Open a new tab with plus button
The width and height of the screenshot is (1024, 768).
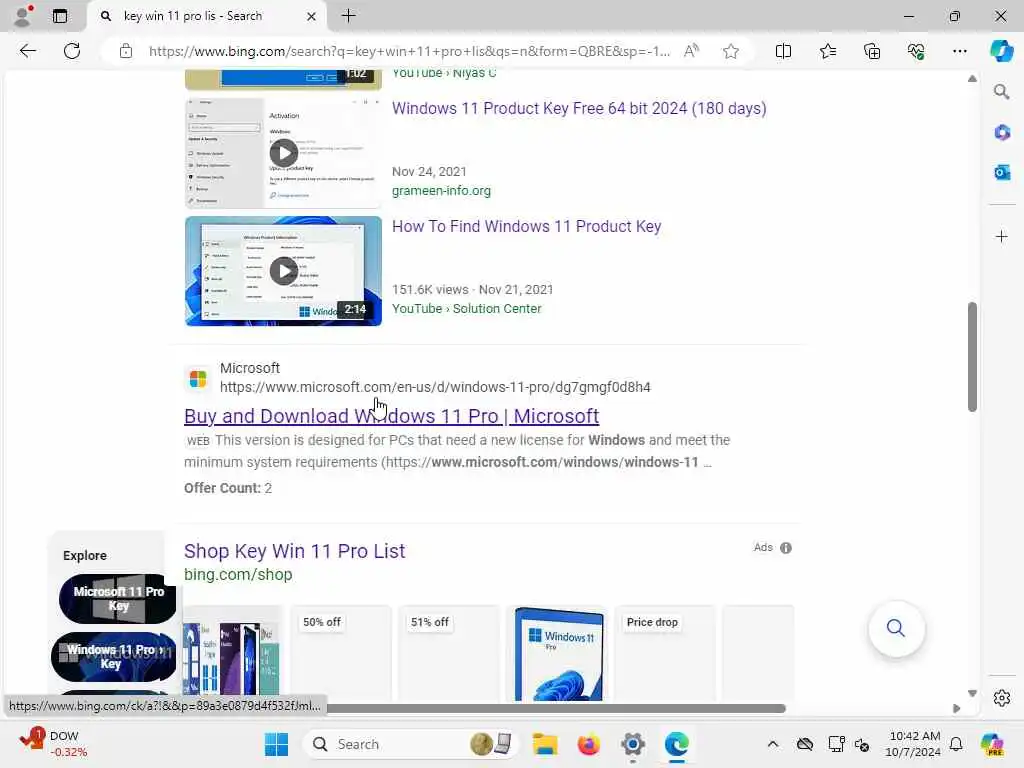click(x=349, y=16)
